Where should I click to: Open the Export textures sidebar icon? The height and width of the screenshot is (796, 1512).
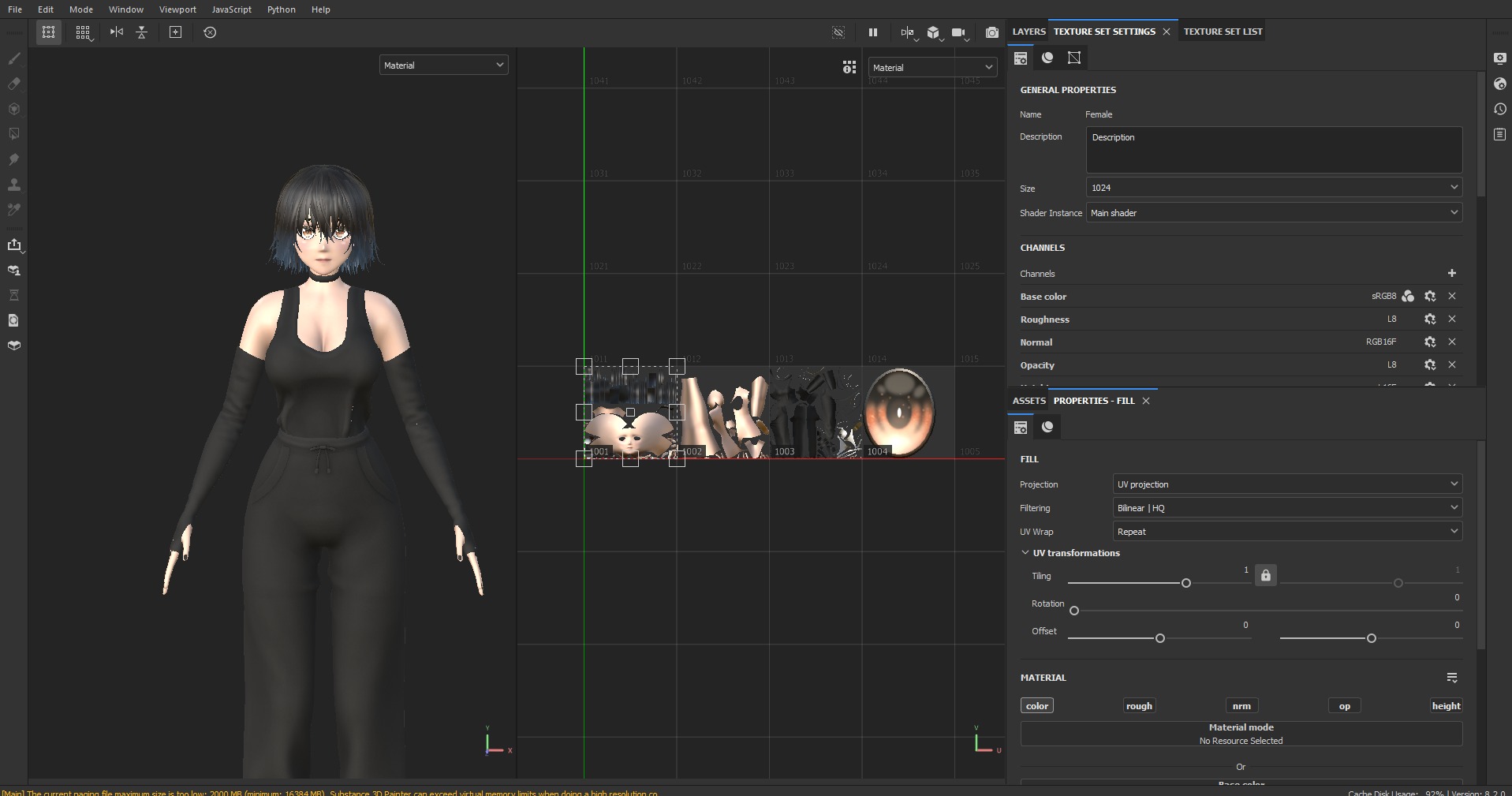coord(14,245)
